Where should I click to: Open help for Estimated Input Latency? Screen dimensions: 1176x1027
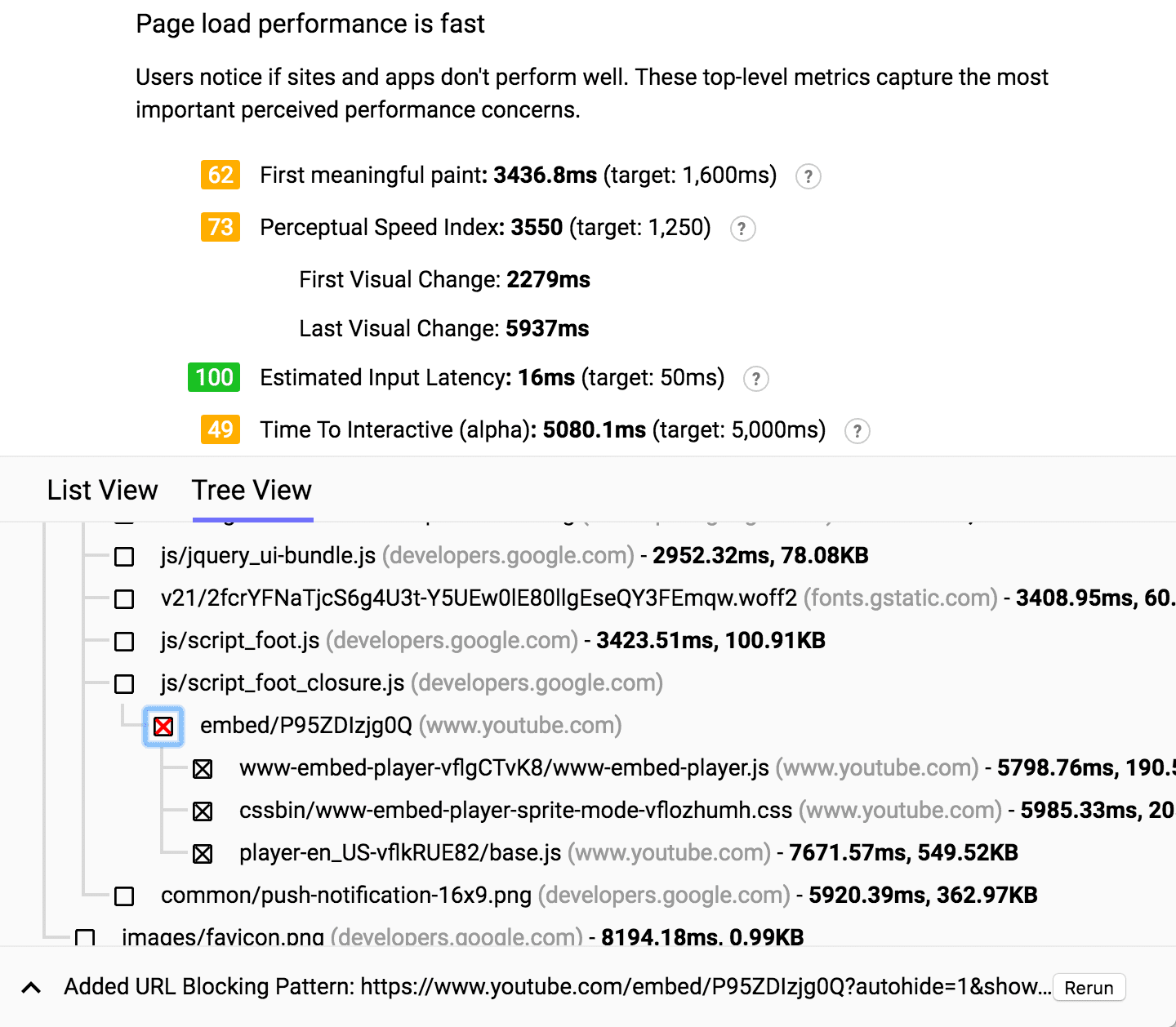pyautogui.click(x=755, y=379)
